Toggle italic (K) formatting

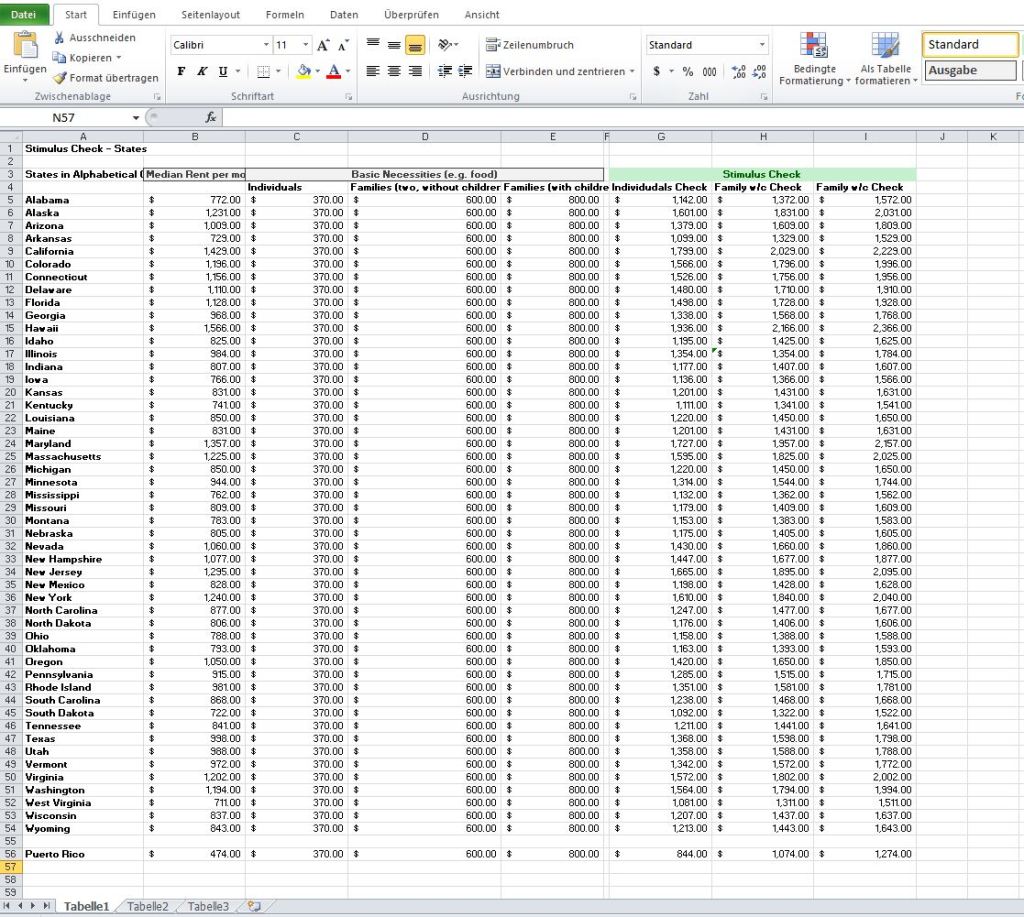202,71
